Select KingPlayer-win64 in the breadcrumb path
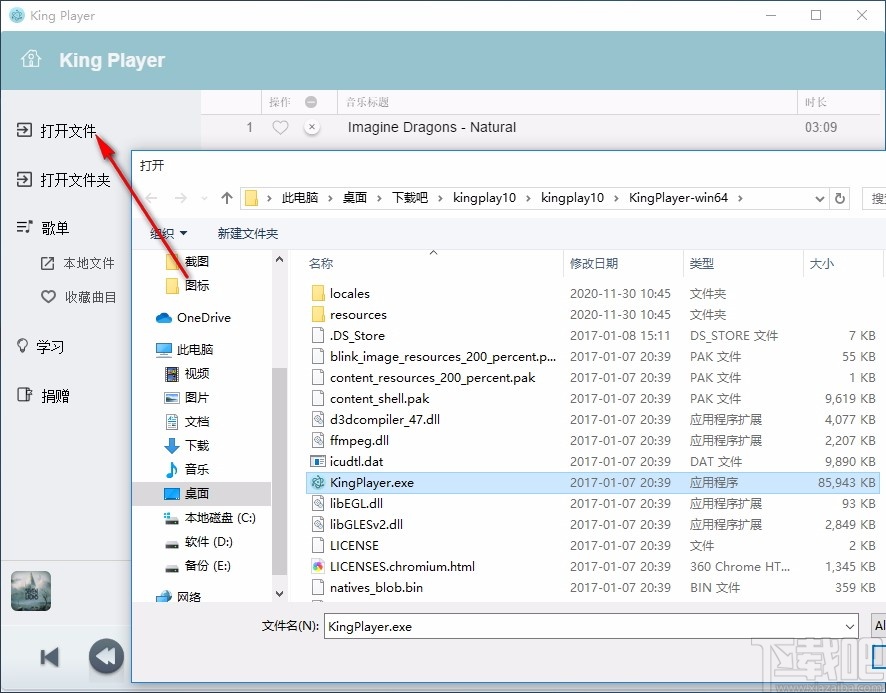 point(679,198)
